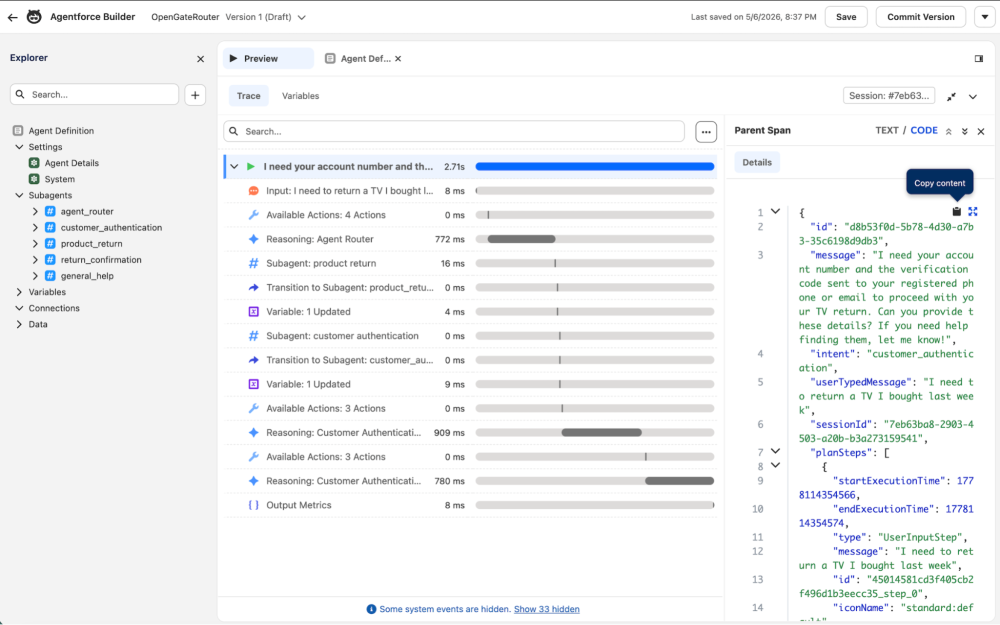Viewport: 1000px width, 625px height.
Task: Click the plus button beside Explorer search
Action: pyautogui.click(x=195, y=95)
